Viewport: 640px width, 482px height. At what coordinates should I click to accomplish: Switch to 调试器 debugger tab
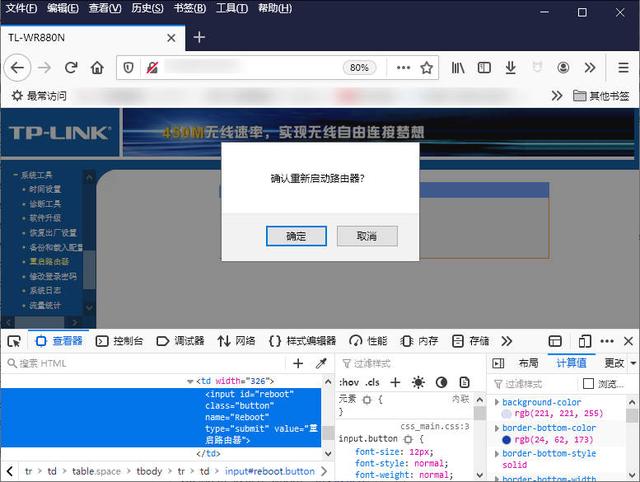pos(180,341)
